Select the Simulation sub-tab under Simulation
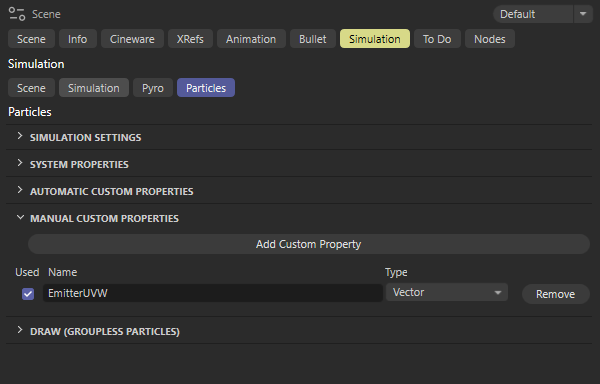The height and width of the screenshot is (384, 600). click(94, 88)
